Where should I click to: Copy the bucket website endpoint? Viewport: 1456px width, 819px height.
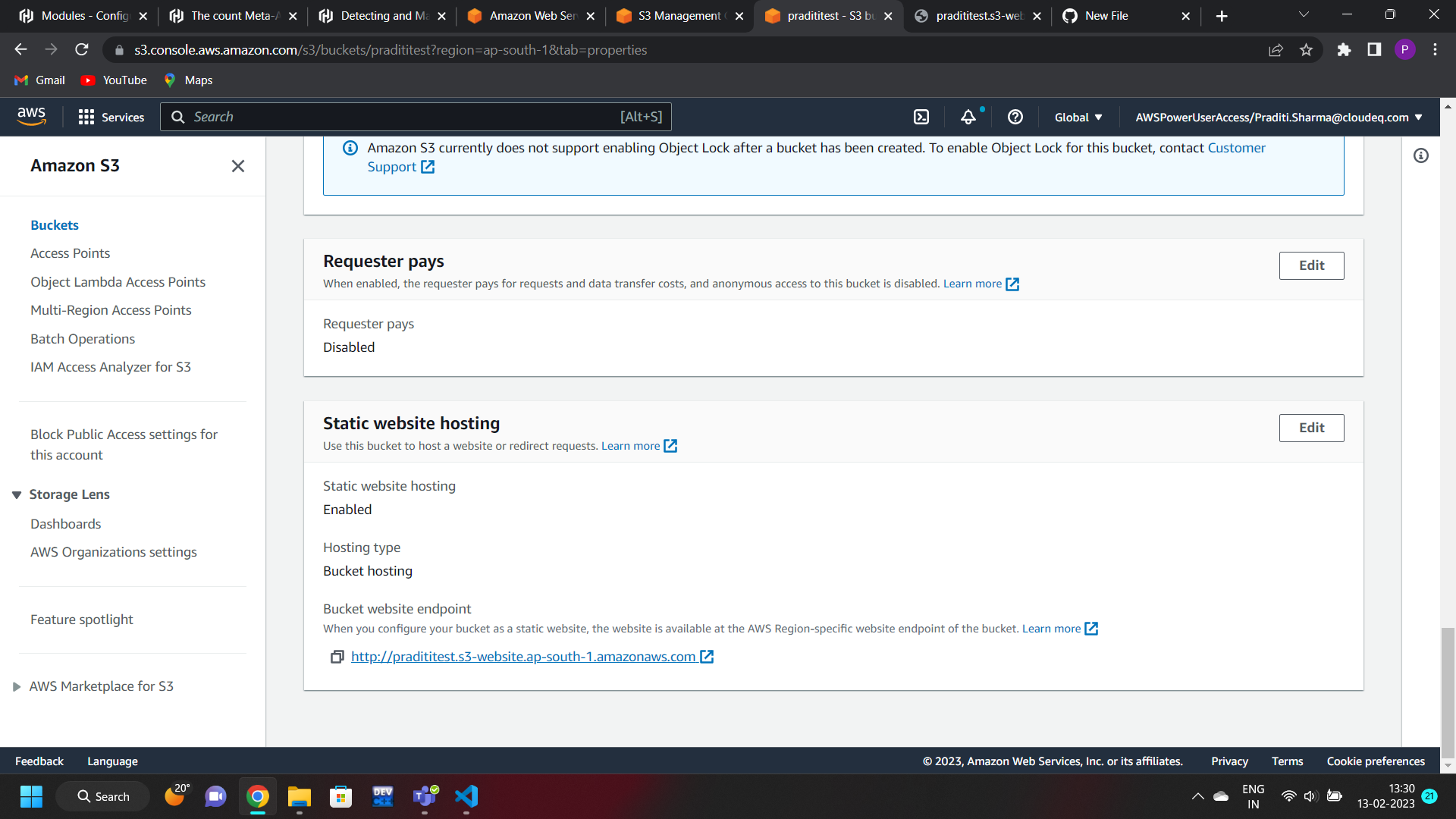pos(337,657)
